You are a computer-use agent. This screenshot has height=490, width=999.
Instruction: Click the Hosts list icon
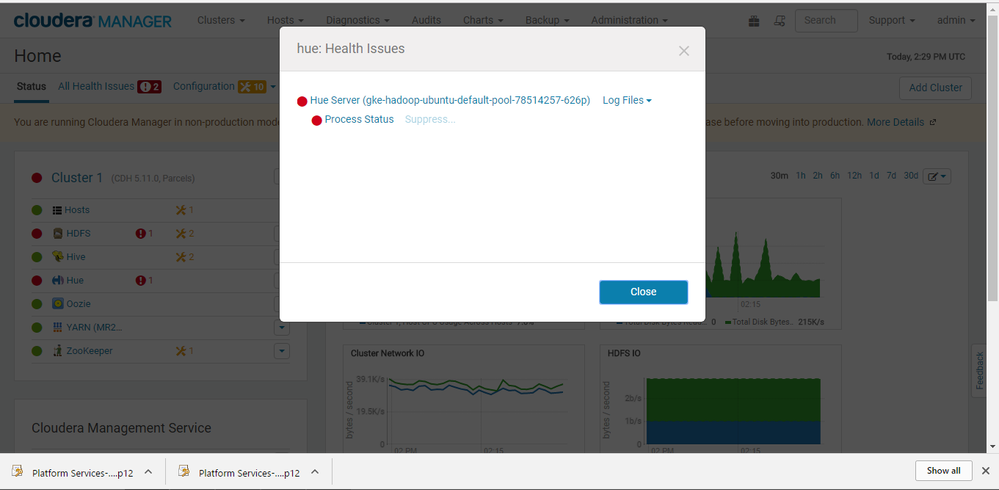point(57,210)
